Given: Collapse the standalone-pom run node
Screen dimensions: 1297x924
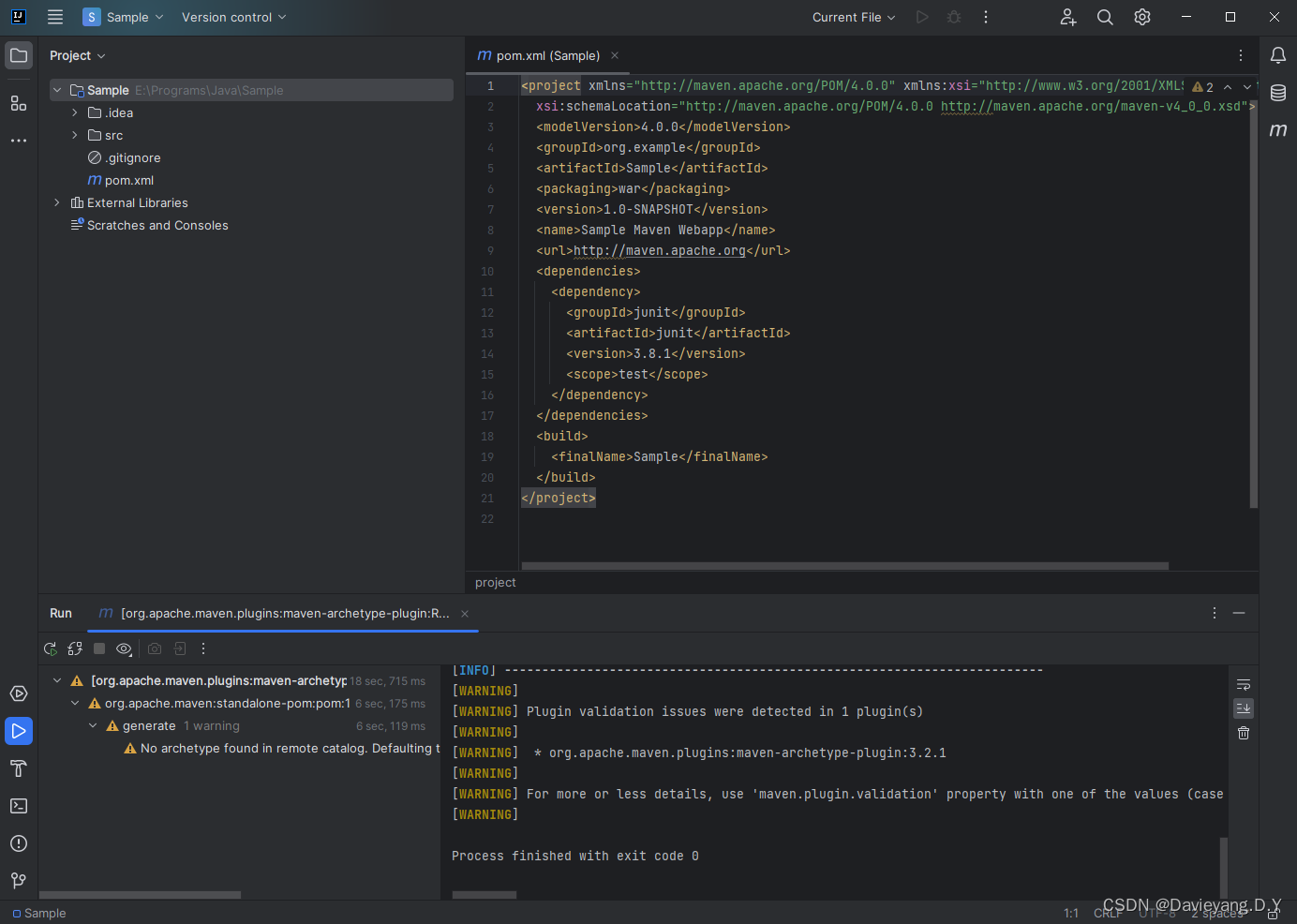Looking at the screenshot, I should (x=75, y=703).
